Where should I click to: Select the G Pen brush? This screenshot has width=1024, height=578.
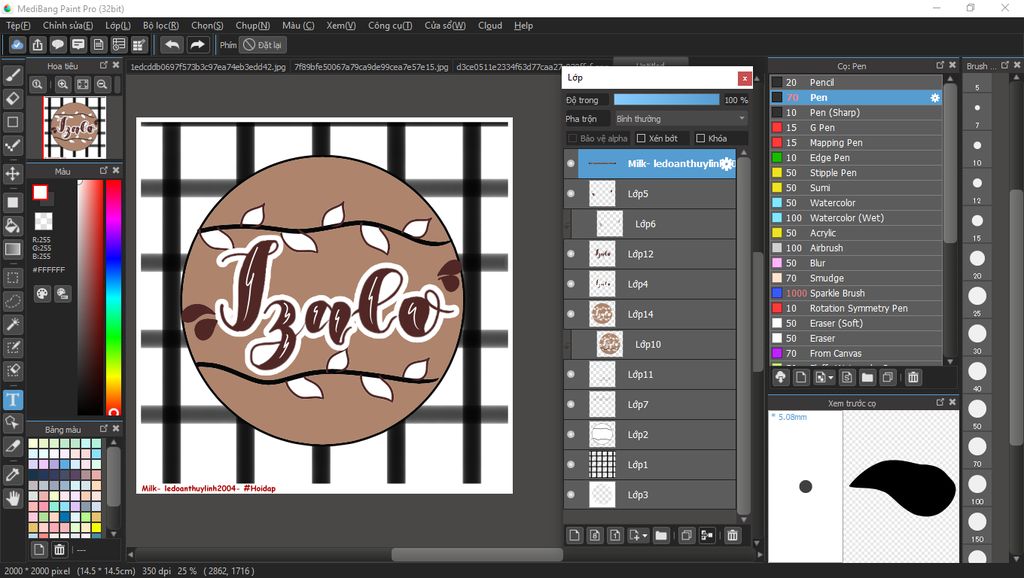click(x=856, y=127)
